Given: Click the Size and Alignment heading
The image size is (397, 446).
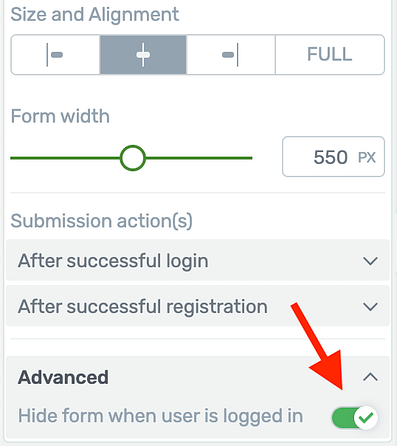Looking at the screenshot, I should tap(95, 15).
